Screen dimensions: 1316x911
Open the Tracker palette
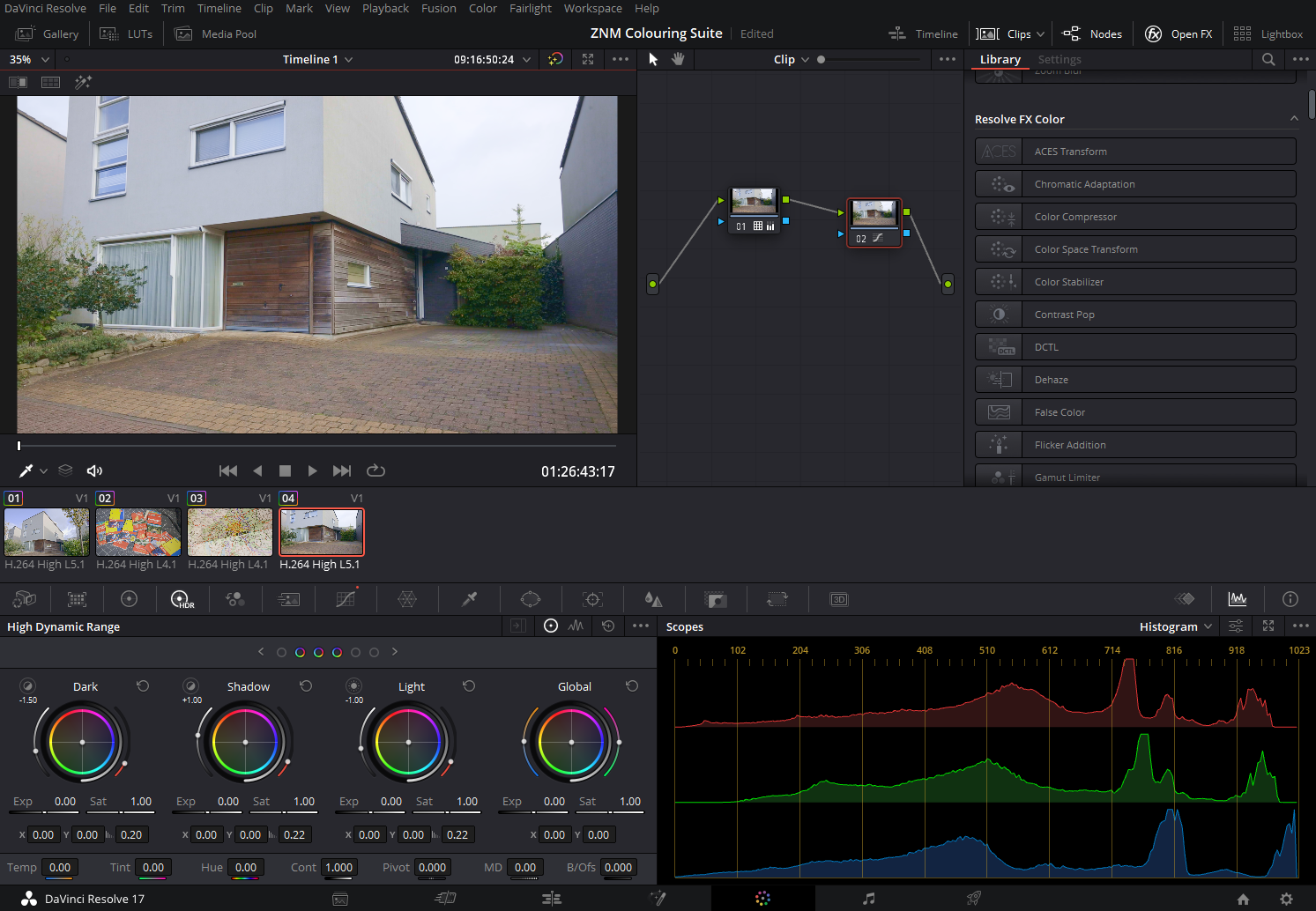coord(593,599)
